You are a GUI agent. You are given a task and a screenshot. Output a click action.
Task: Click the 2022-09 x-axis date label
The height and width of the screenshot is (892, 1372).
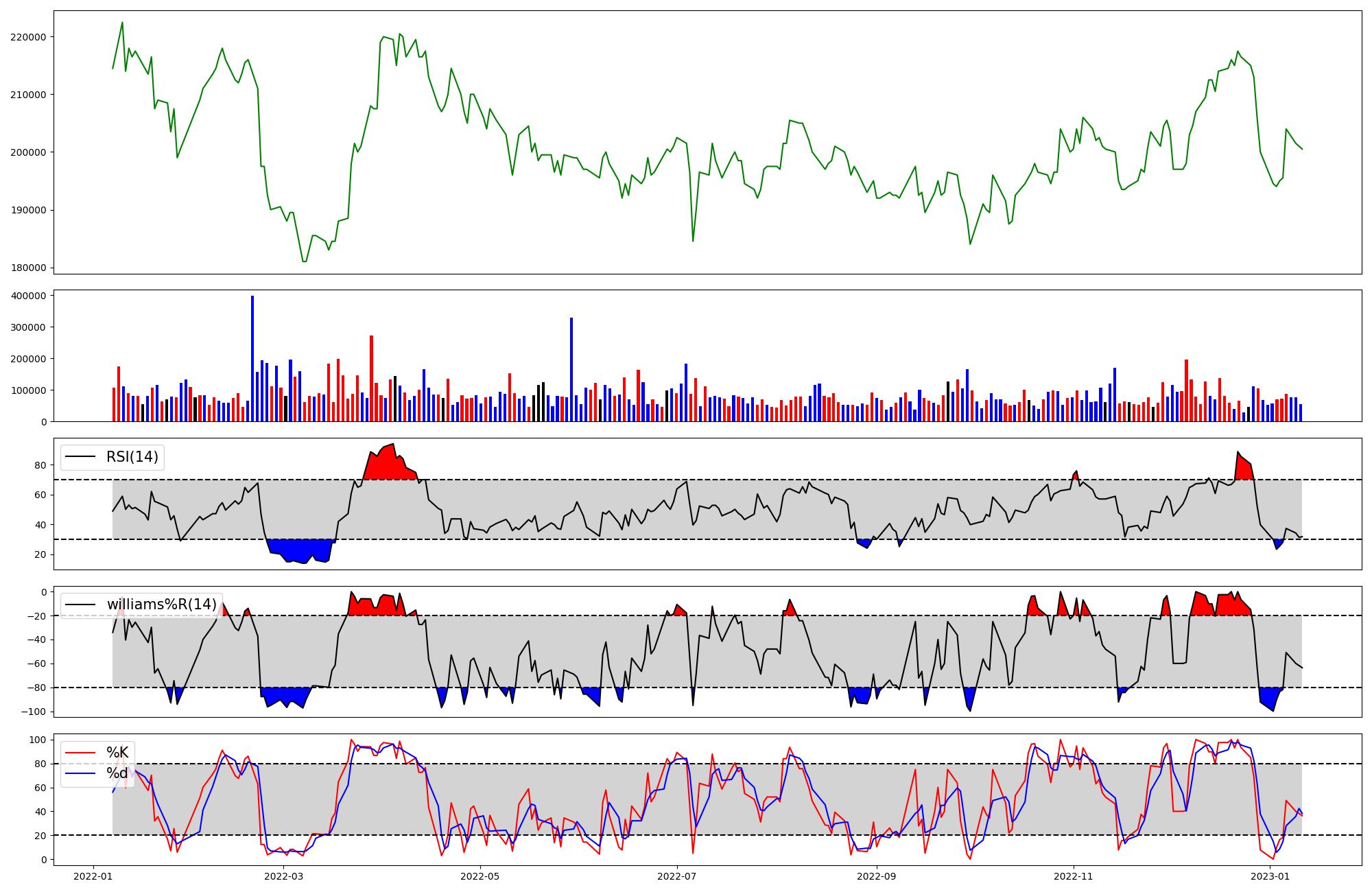coord(877,876)
